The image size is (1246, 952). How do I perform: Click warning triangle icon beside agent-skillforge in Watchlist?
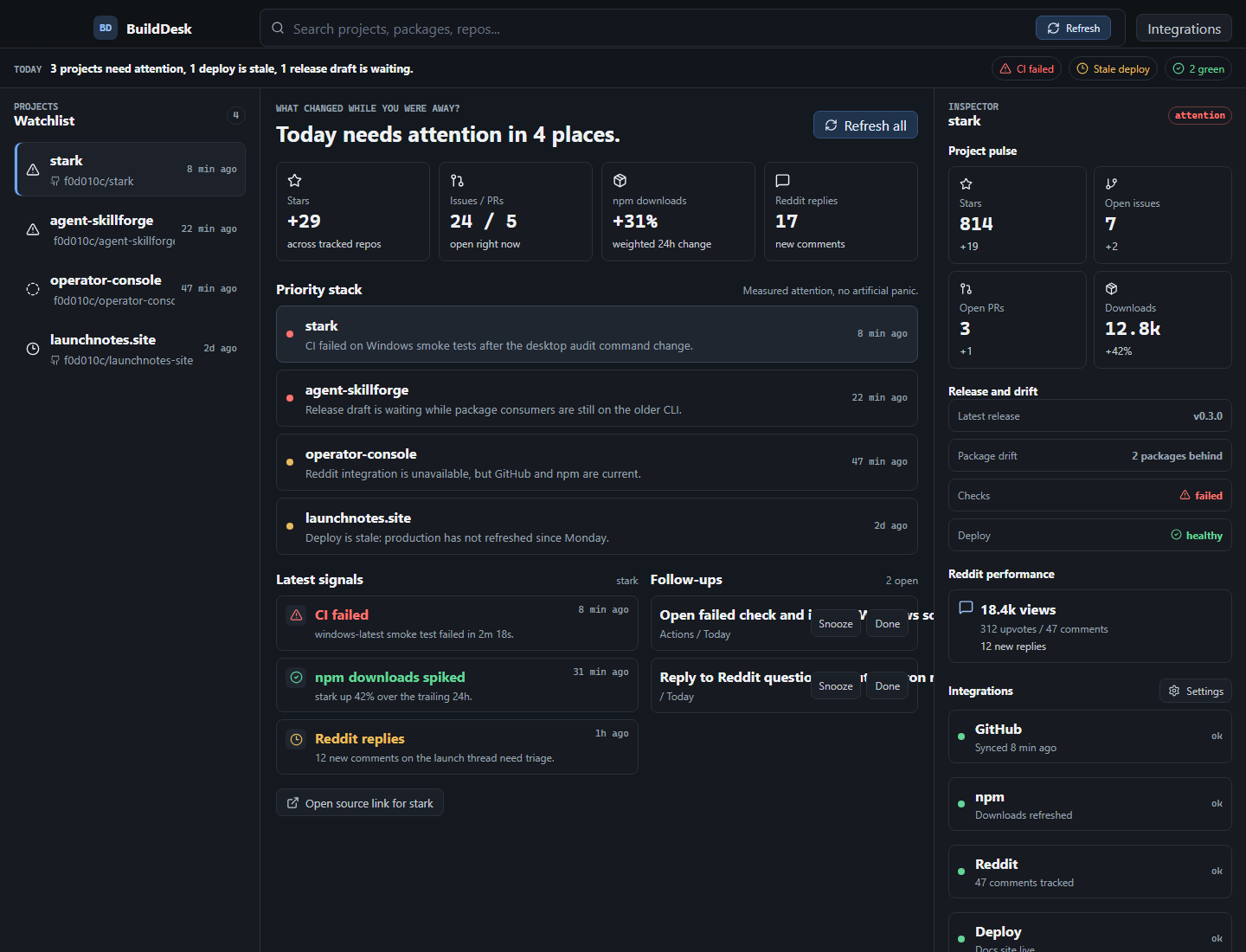click(33, 229)
